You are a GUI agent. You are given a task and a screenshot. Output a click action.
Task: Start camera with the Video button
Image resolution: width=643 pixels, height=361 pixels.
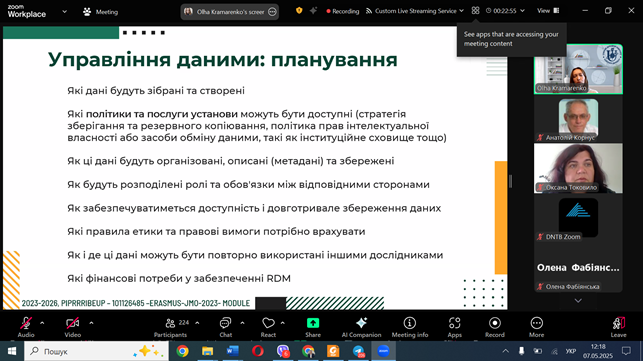[73, 327]
